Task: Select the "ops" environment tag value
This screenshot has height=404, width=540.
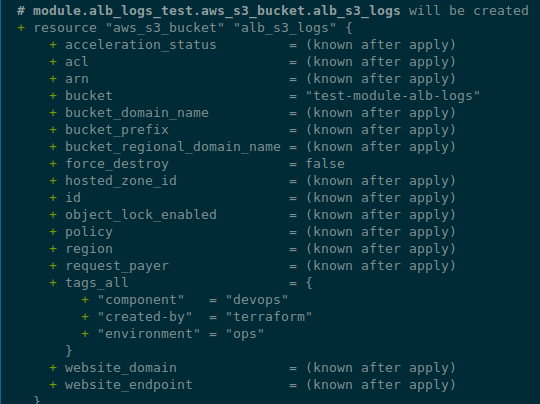Action: (245, 334)
